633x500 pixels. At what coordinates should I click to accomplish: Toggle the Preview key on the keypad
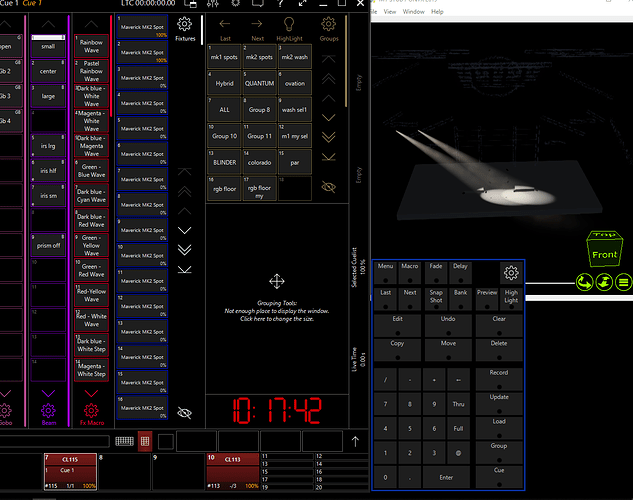coord(487,299)
